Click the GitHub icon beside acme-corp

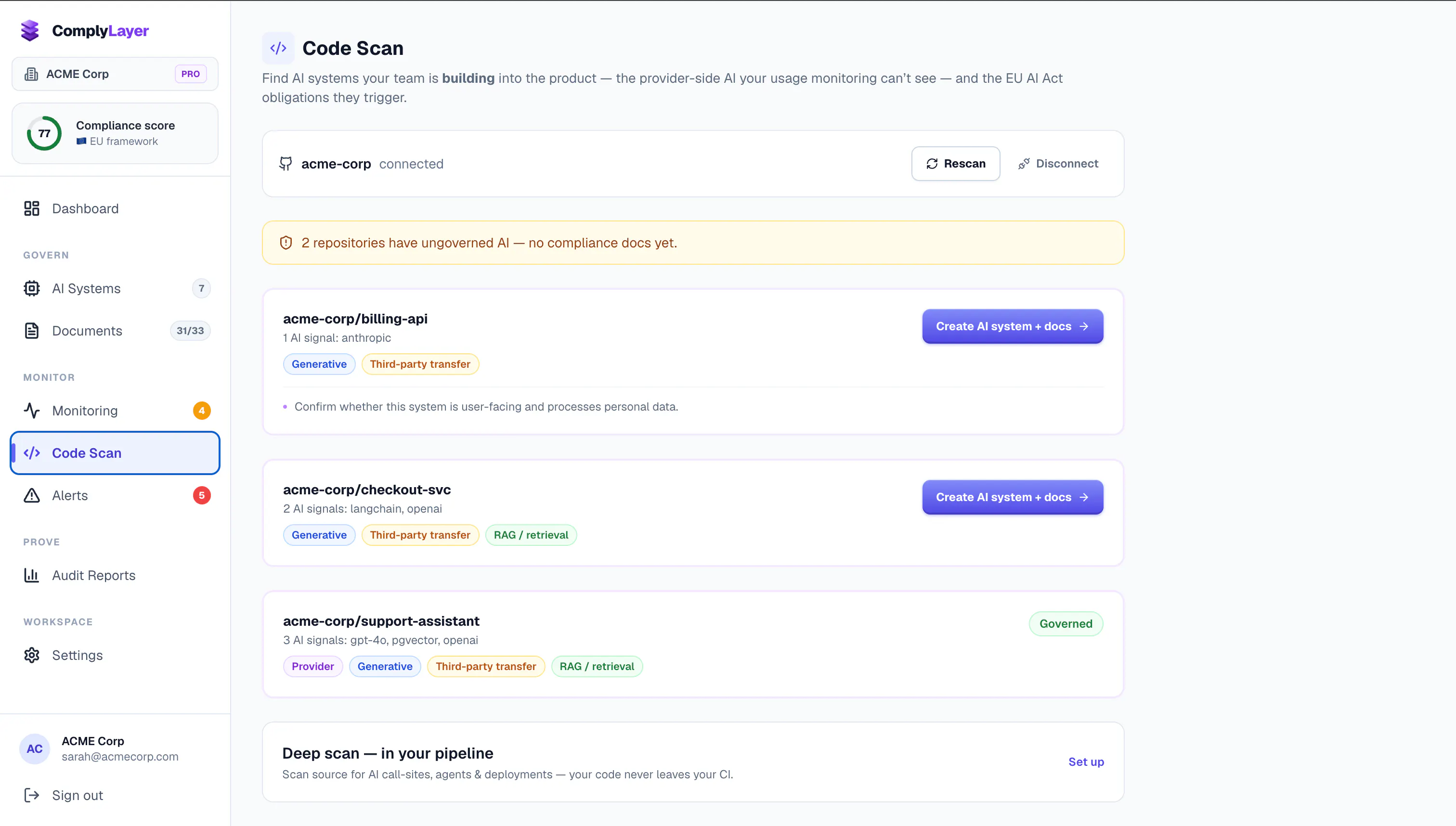click(x=286, y=164)
